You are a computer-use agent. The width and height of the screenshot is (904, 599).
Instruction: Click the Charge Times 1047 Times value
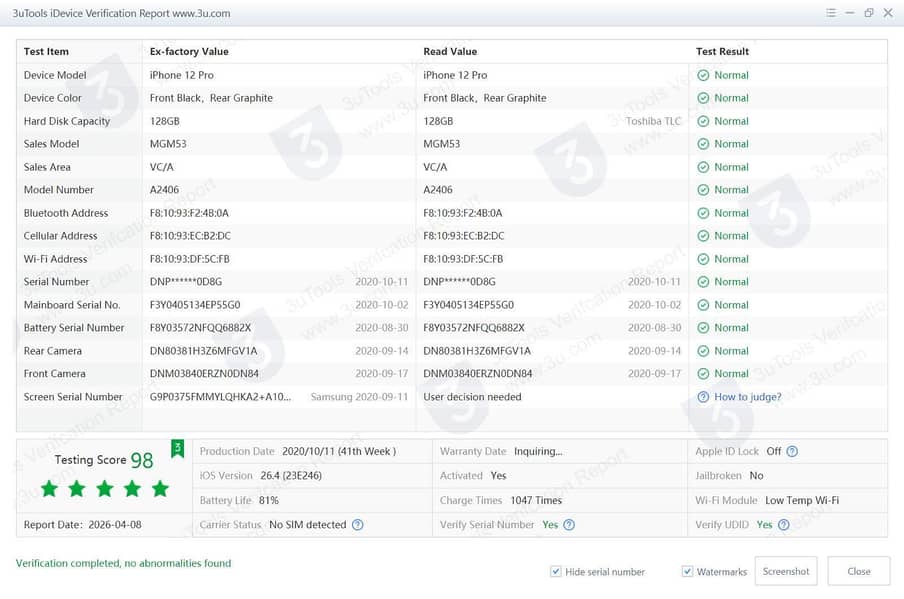click(x=536, y=500)
